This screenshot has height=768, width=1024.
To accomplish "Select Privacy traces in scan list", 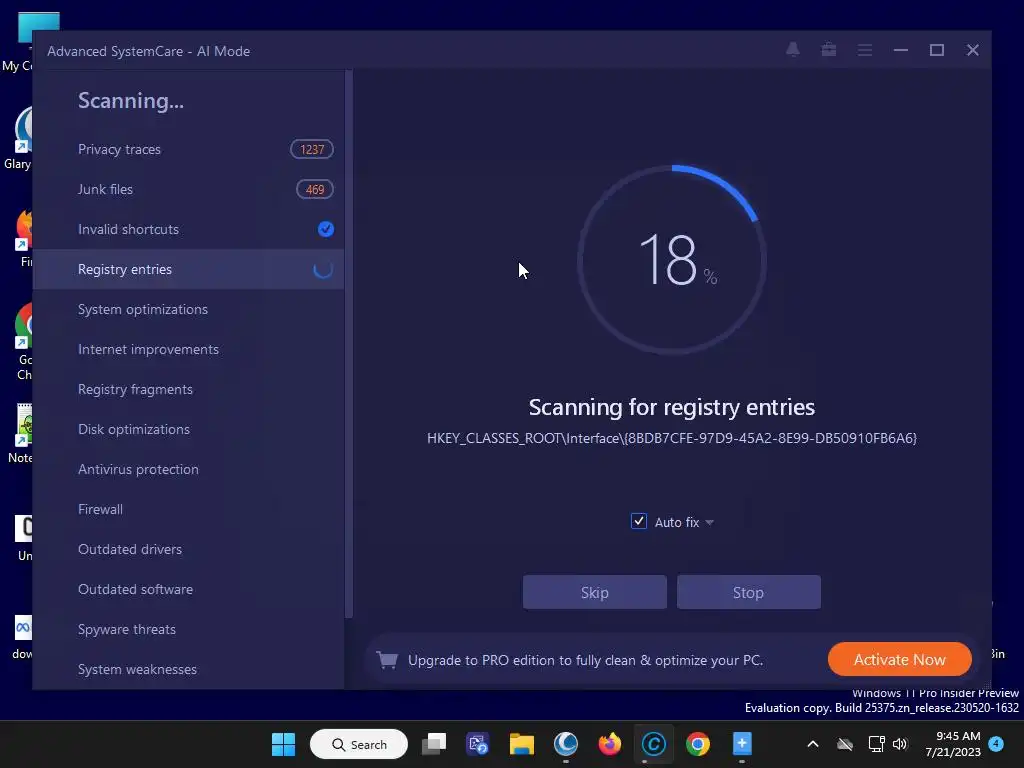I will pos(188,150).
